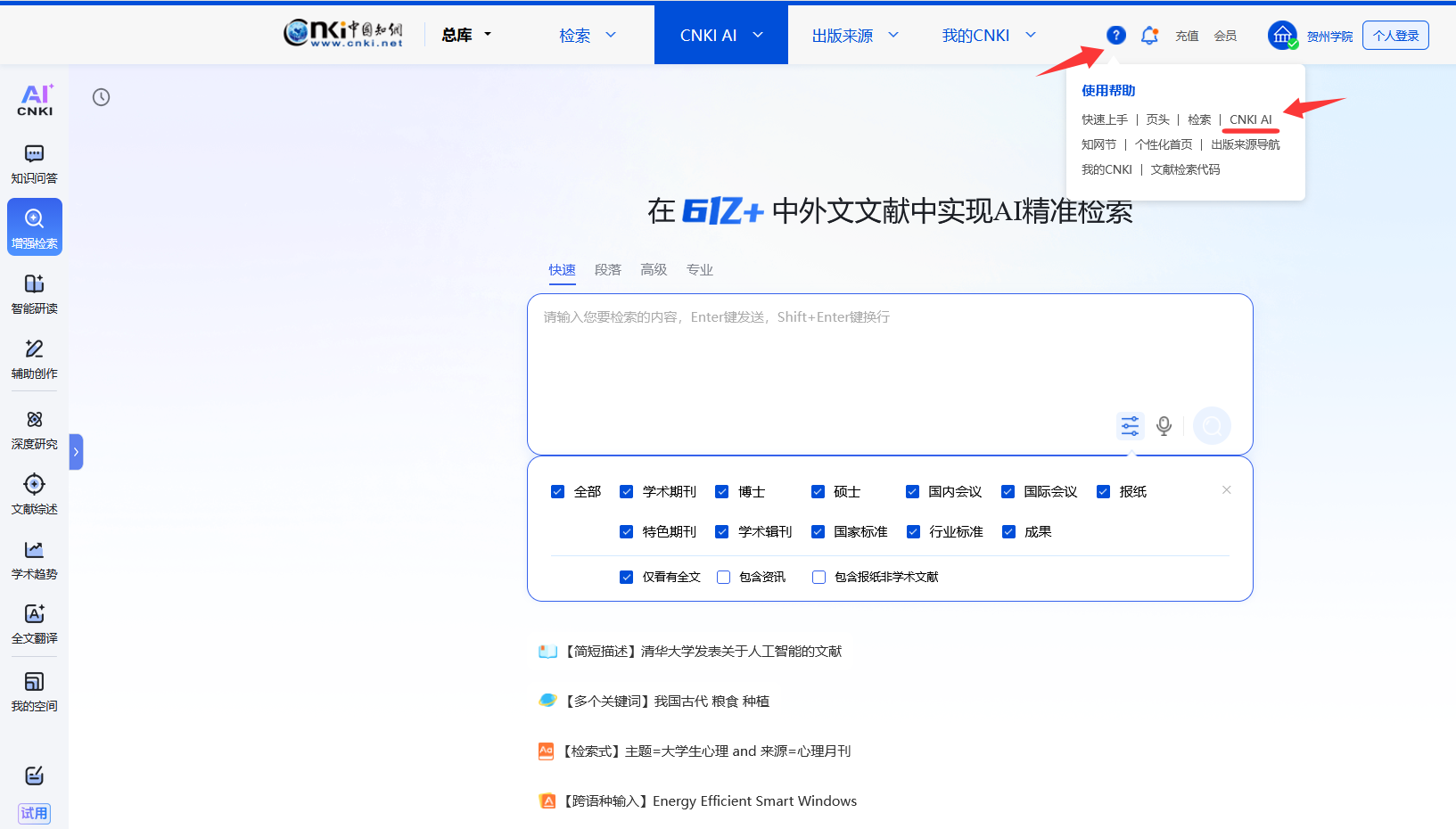Switch to the 段落 search tab
This screenshot has width=1456, height=829.
pos(608,270)
